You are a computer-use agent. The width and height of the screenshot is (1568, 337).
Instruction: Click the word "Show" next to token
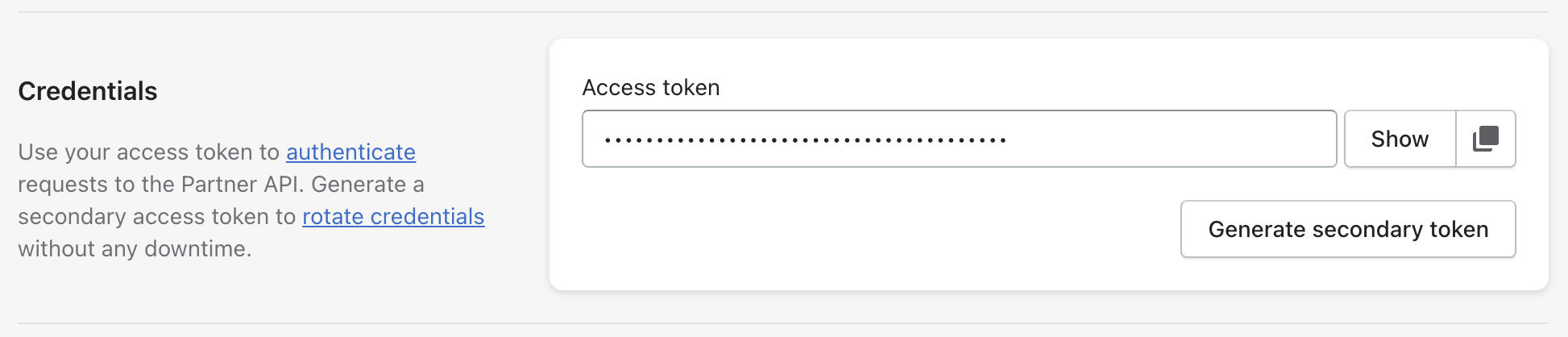pyautogui.click(x=1400, y=139)
